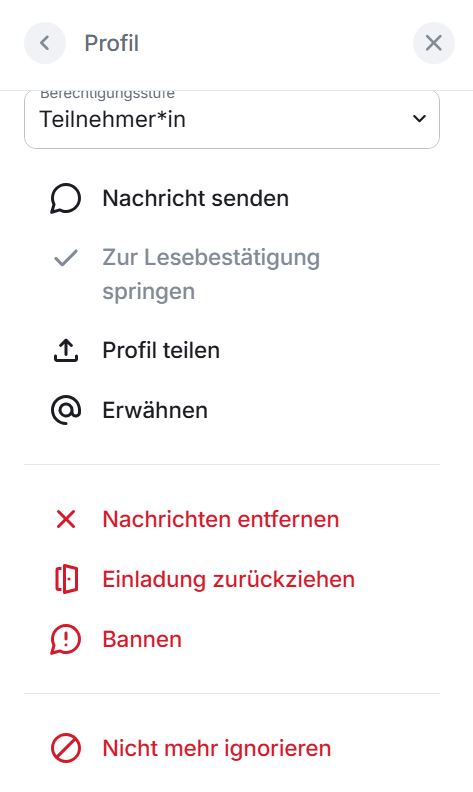The height and width of the screenshot is (792, 473).
Task: Click the speech bubble message icon
Action: click(x=66, y=198)
